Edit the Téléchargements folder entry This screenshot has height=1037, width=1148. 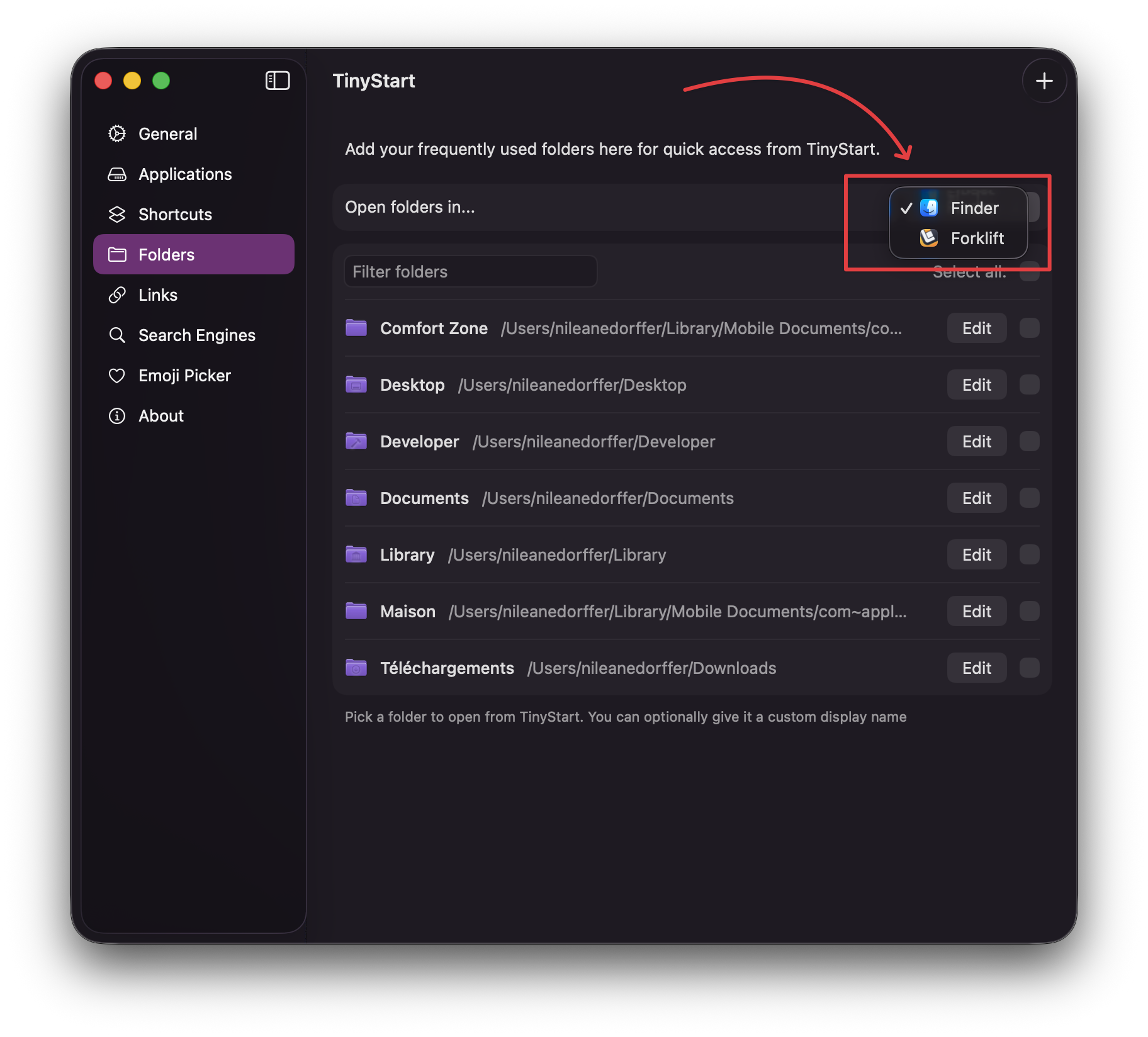977,668
